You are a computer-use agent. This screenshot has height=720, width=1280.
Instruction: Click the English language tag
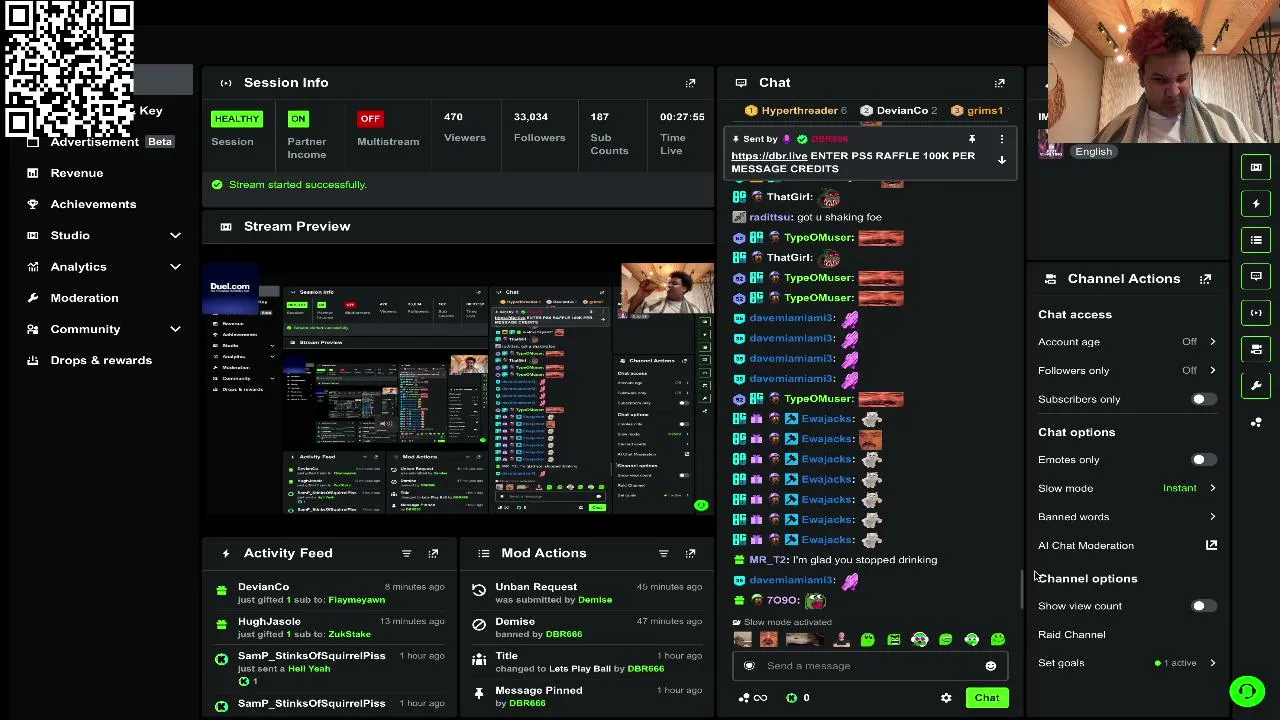click(1093, 152)
